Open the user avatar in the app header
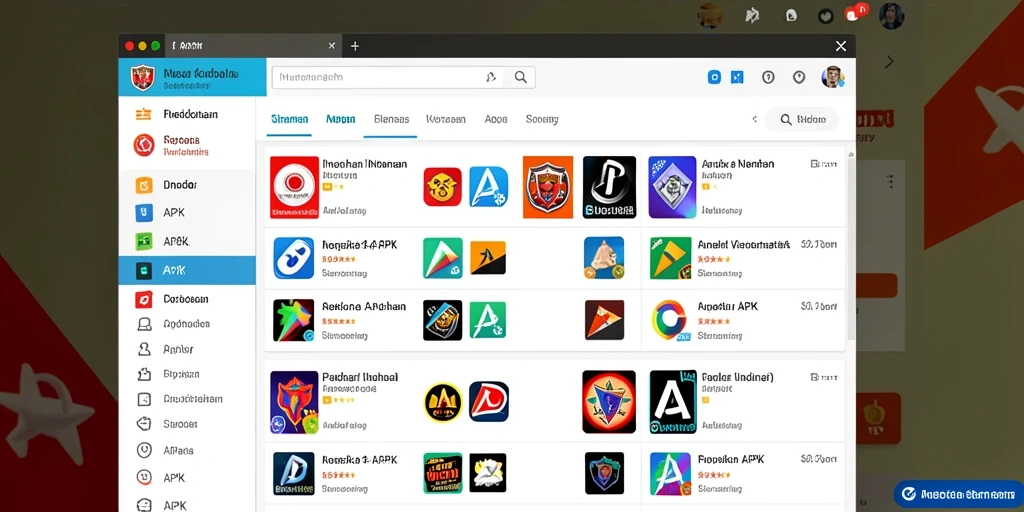 (833, 77)
